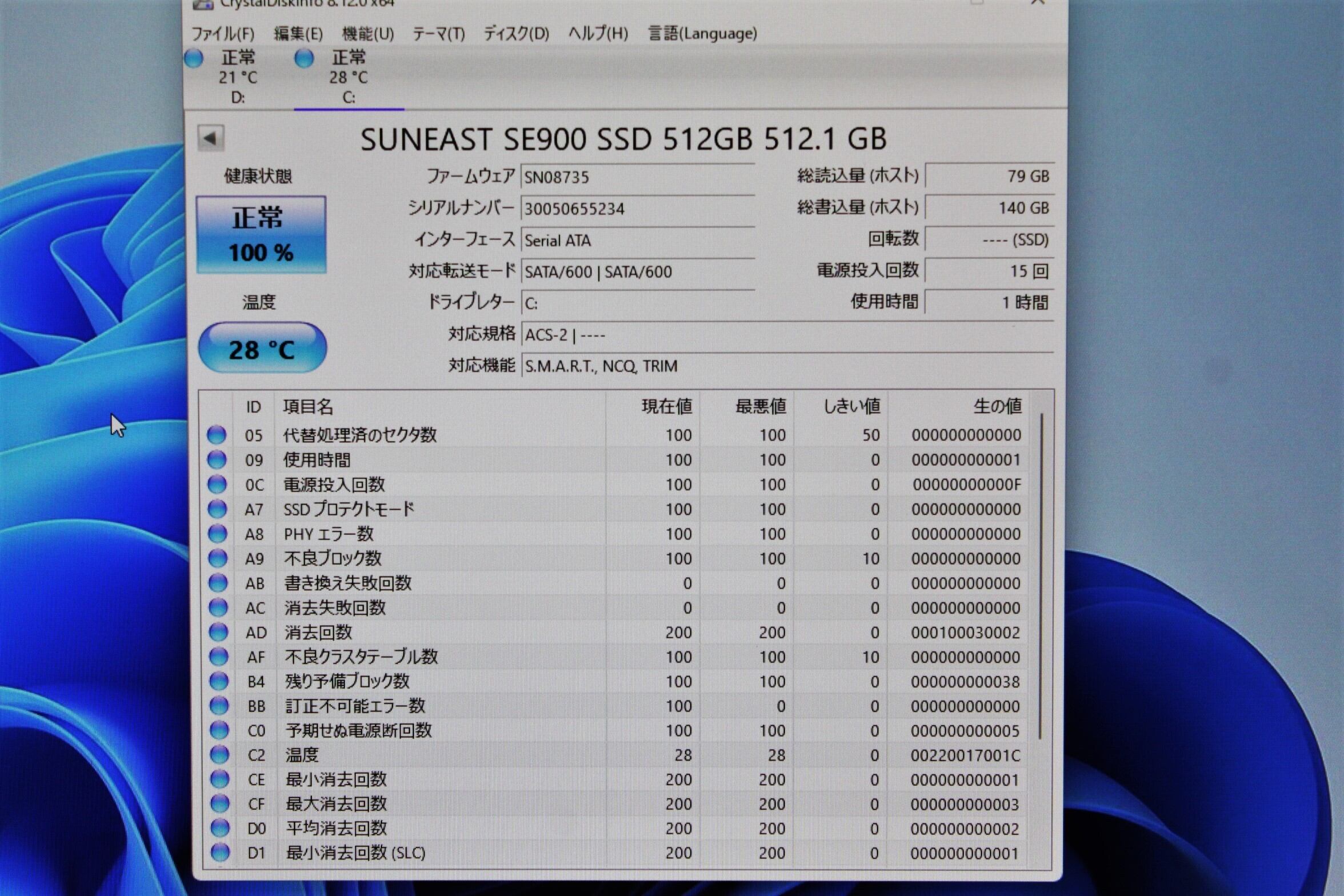The image size is (1344, 896).
Task: Select the 残り予備ブロック数 attribute name
Action: [x=347, y=681]
